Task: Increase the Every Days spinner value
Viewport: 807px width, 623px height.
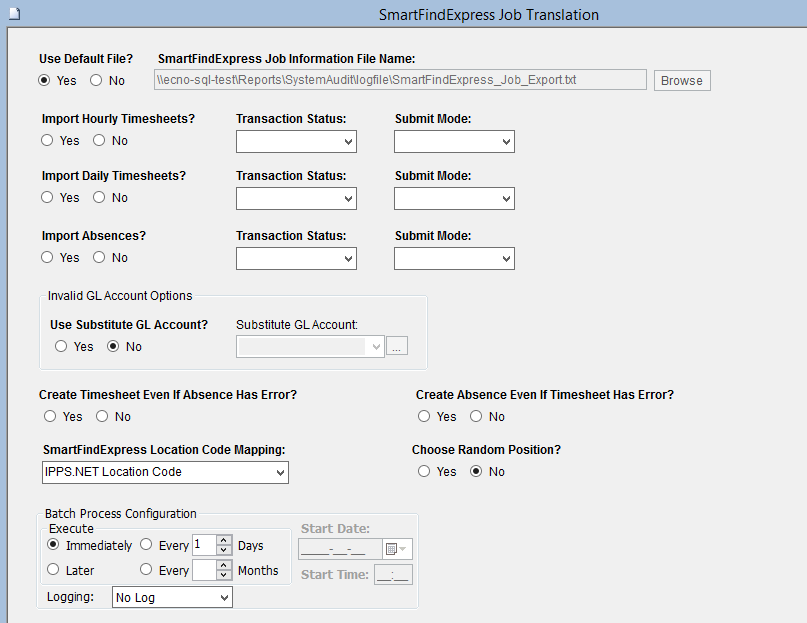Action: point(224,541)
